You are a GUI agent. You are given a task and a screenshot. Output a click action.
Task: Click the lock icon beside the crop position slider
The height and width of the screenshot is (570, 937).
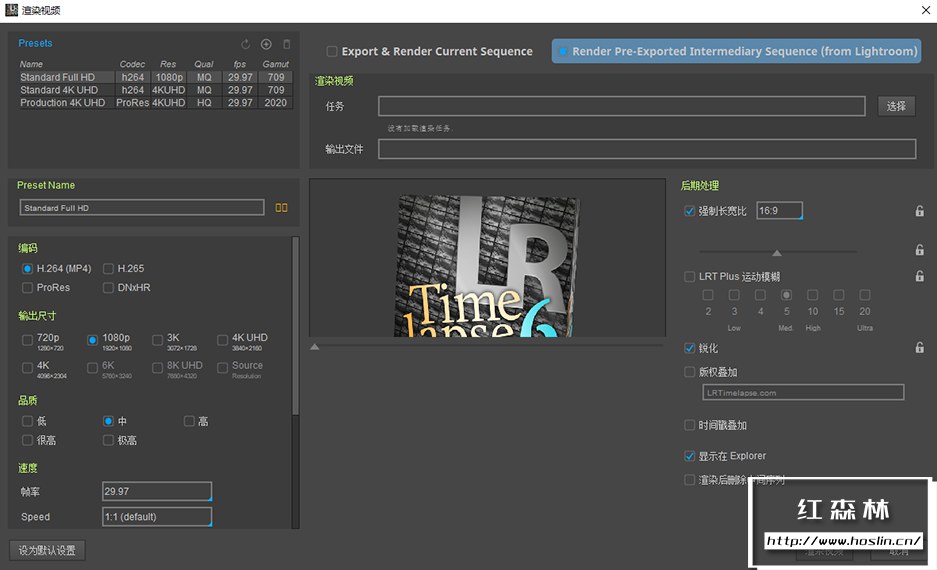point(919,251)
